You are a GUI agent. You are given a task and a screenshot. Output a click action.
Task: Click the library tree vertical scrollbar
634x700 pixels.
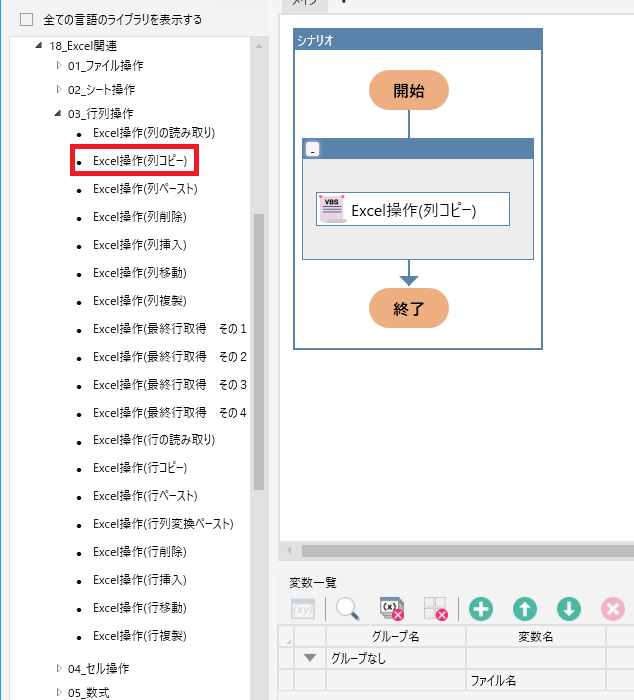pyautogui.click(x=259, y=350)
